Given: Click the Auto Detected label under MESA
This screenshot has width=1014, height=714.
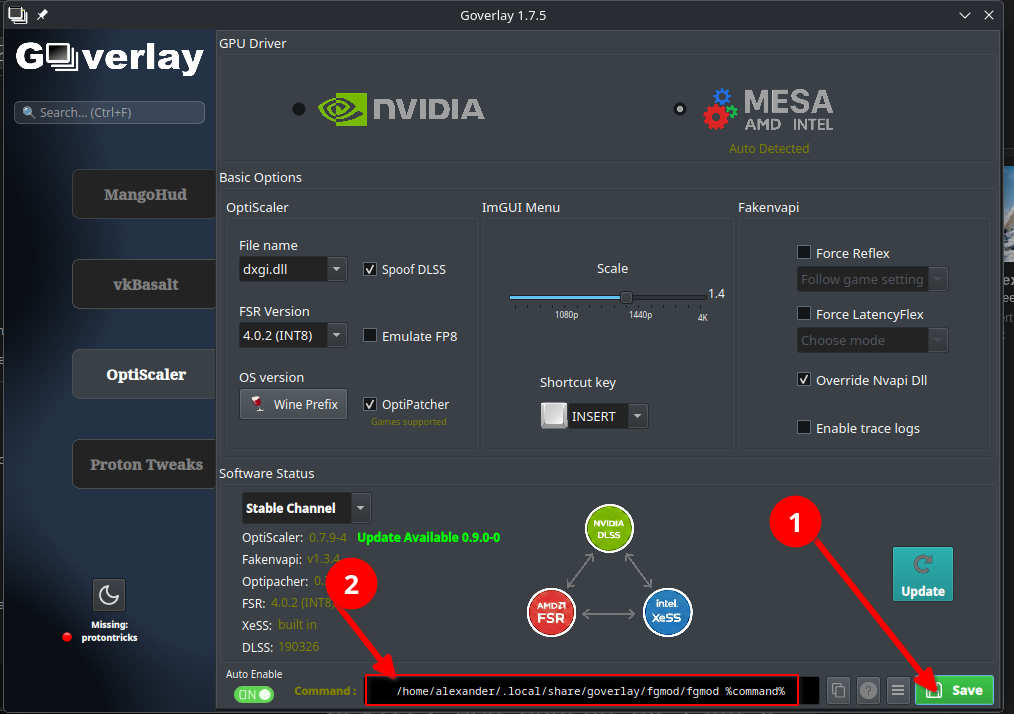Looking at the screenshot, I should click(769, 149).
